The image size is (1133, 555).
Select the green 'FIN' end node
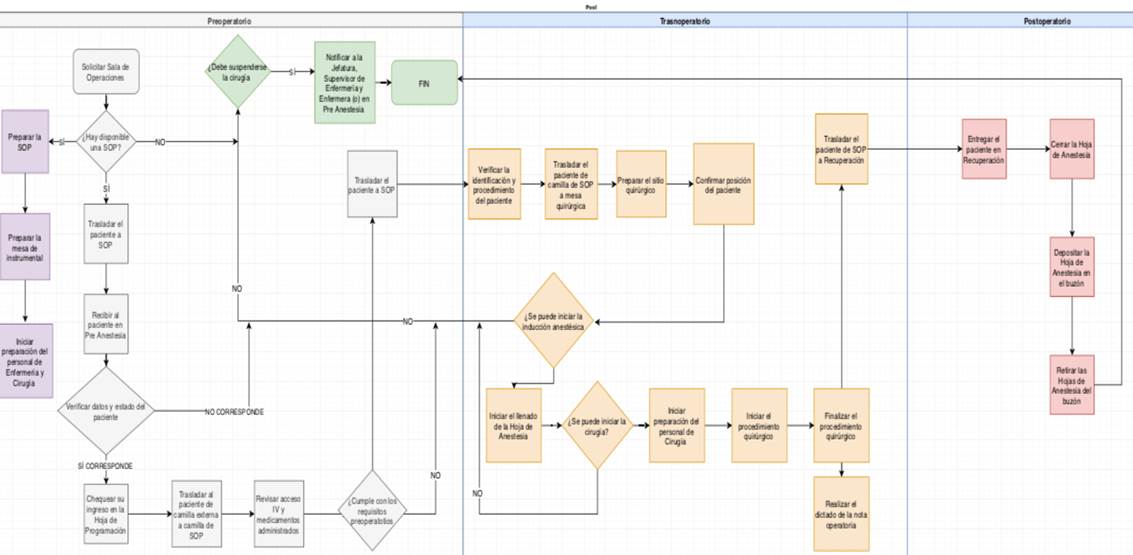[x=424, y=84]
